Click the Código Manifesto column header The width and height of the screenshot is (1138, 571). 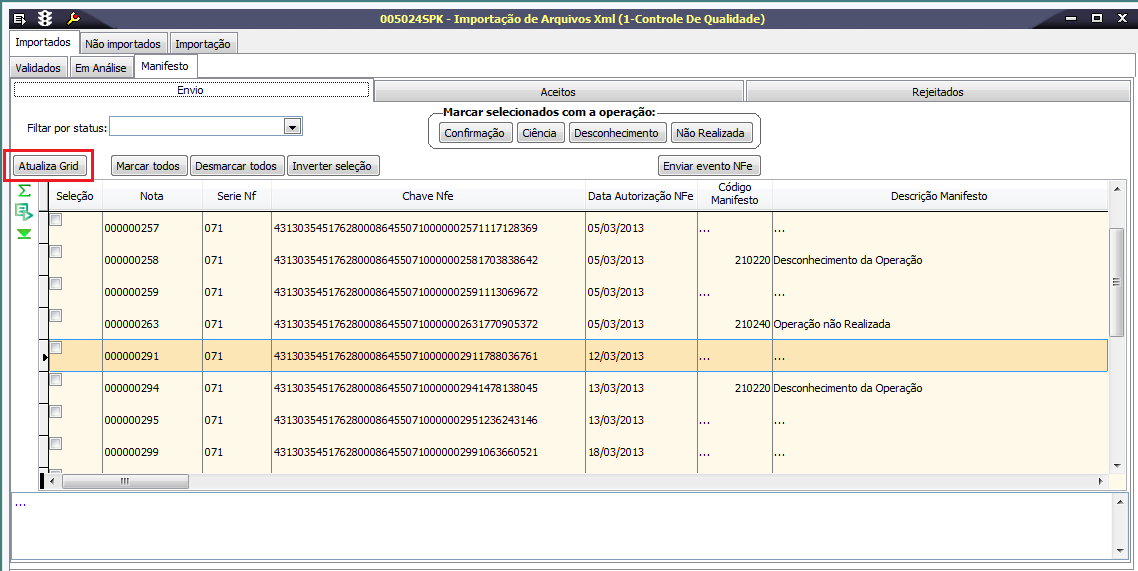734,196
